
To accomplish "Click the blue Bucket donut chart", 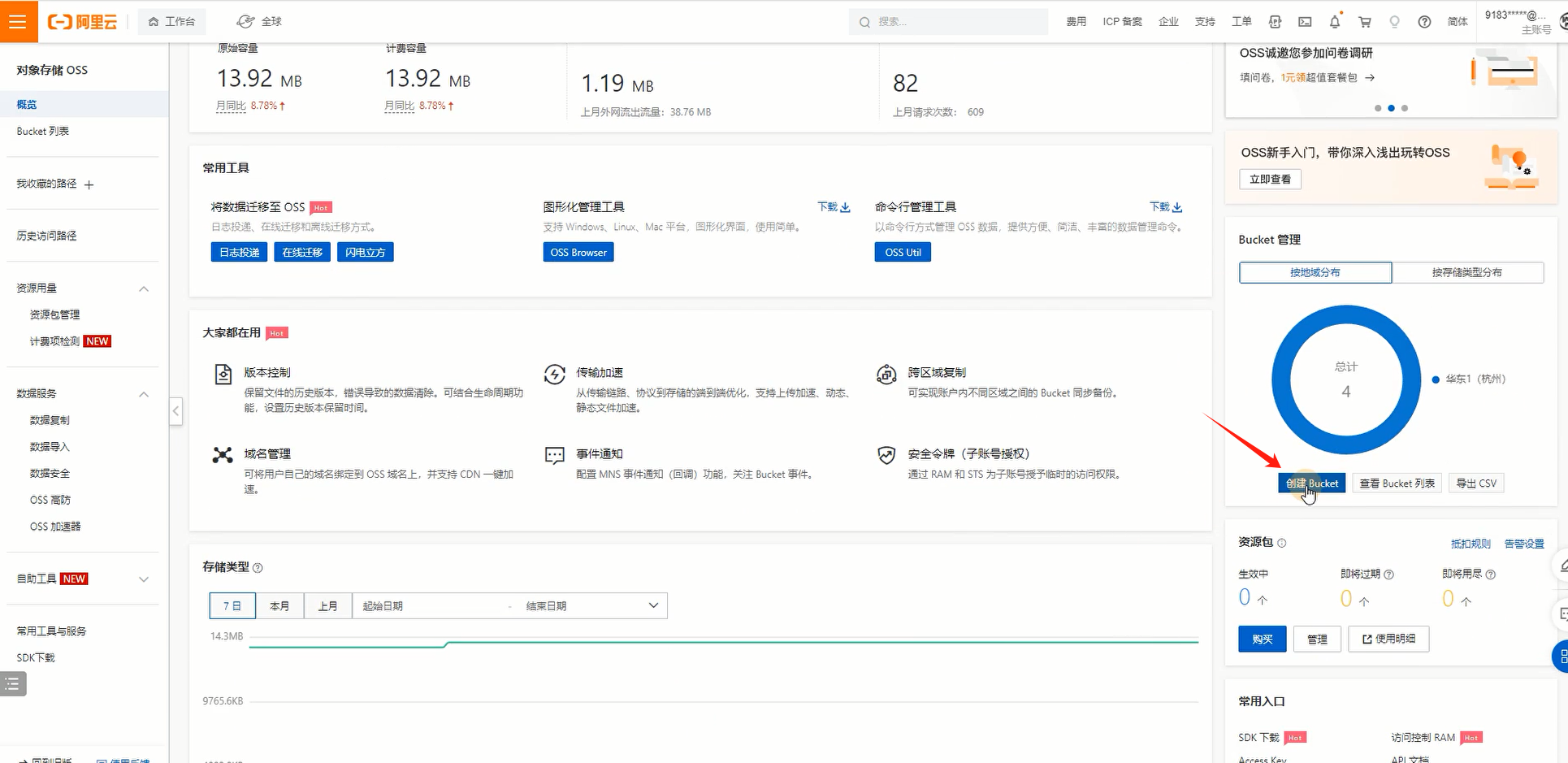I will point(1346,380).
